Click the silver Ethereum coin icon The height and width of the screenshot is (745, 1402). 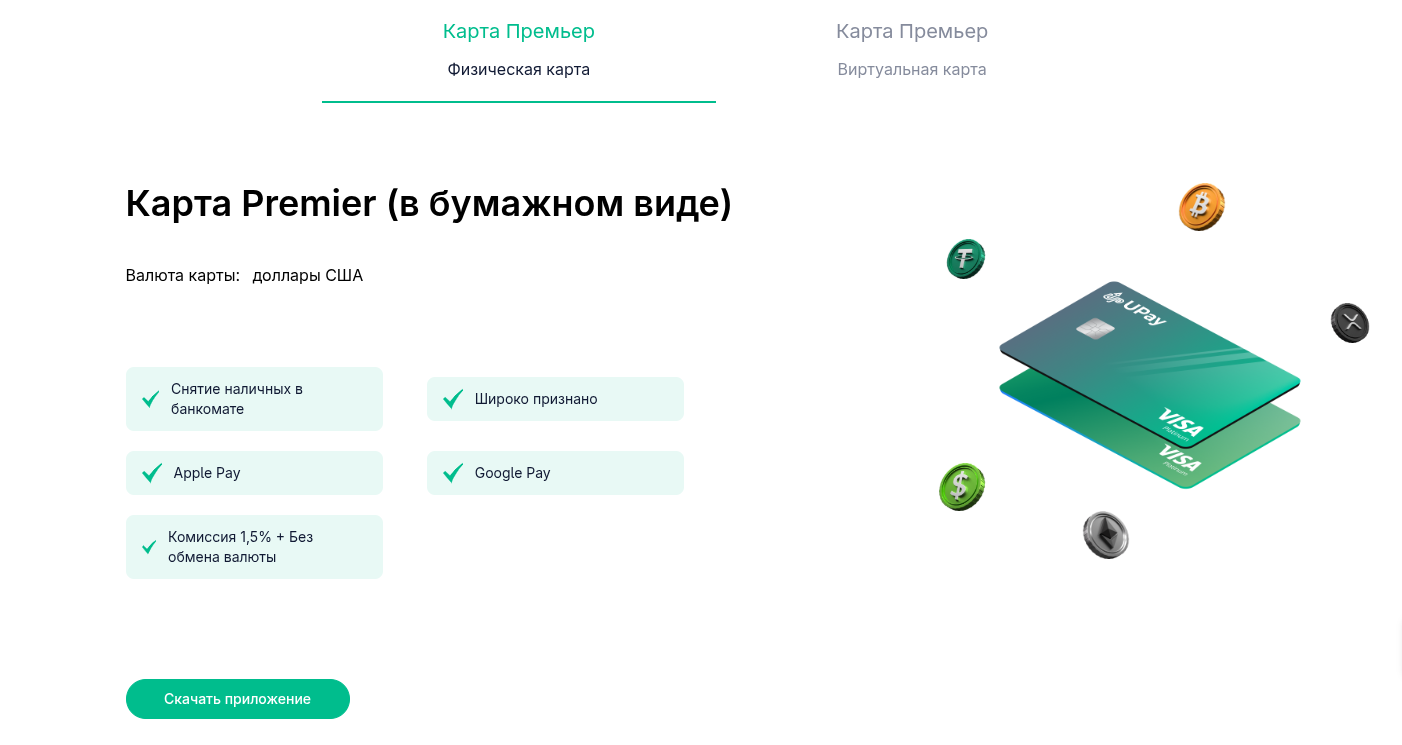coord(1105,535)
